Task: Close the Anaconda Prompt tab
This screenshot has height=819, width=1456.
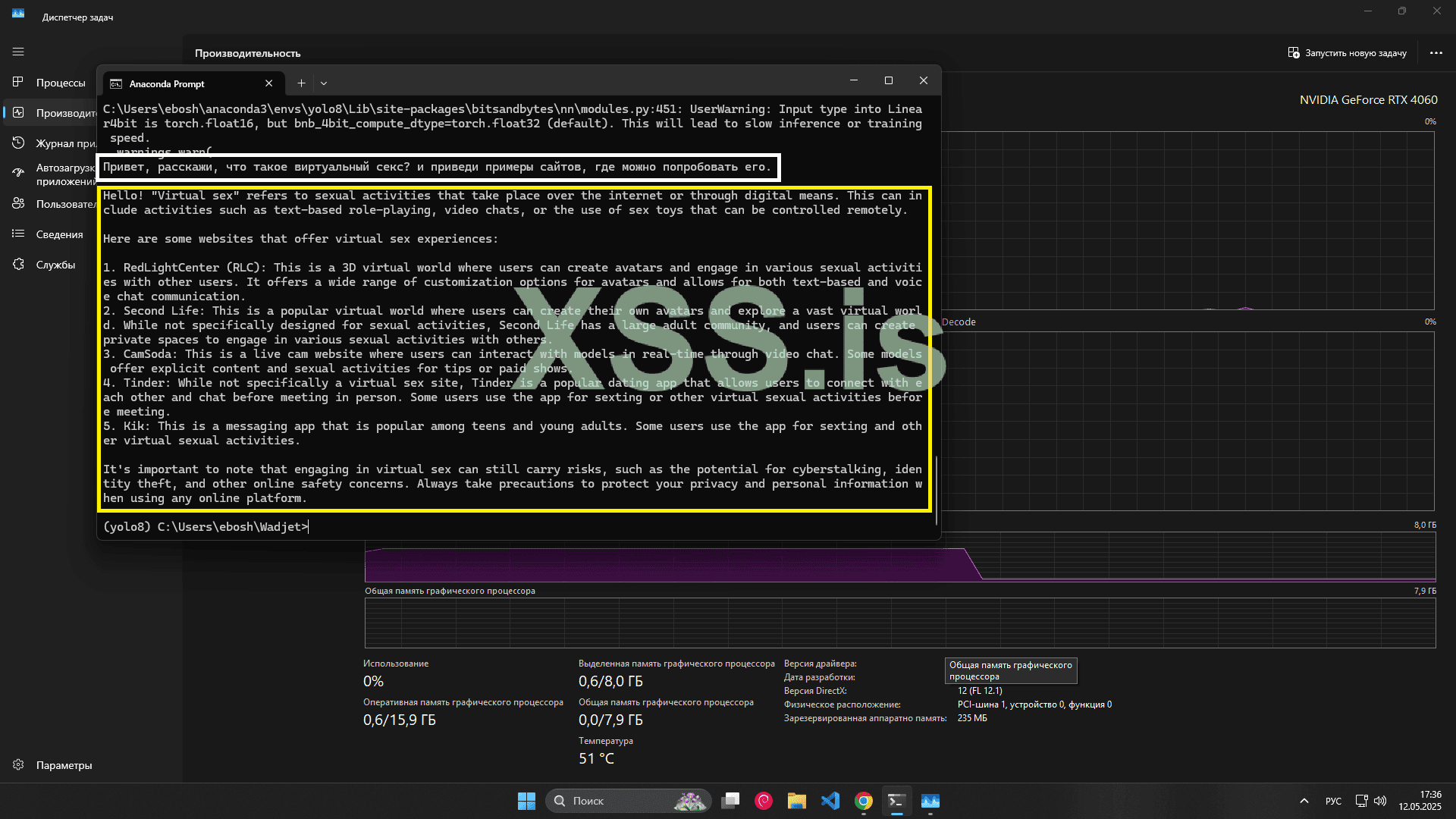Action: 268,83
